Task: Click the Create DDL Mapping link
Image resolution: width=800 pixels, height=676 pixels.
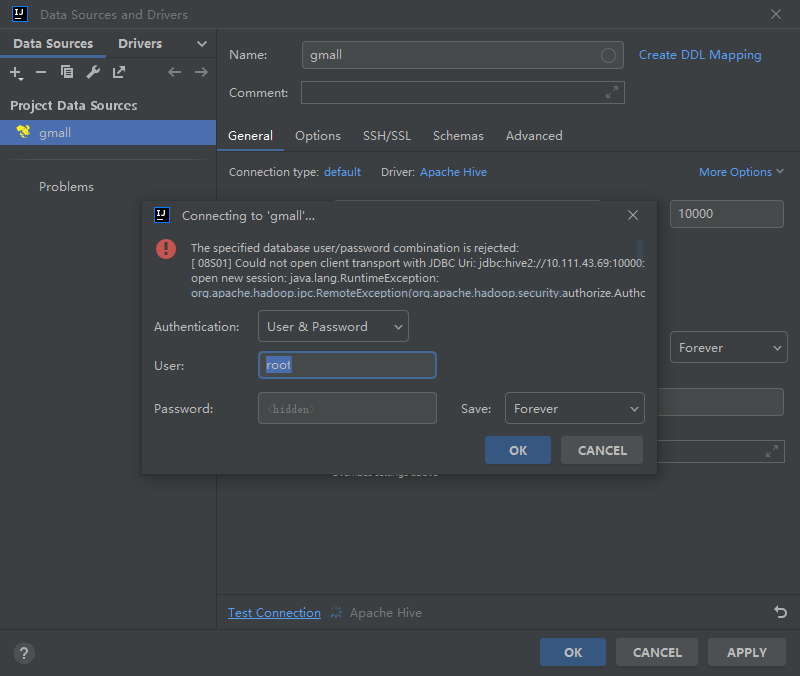Action: pos(700,55)
